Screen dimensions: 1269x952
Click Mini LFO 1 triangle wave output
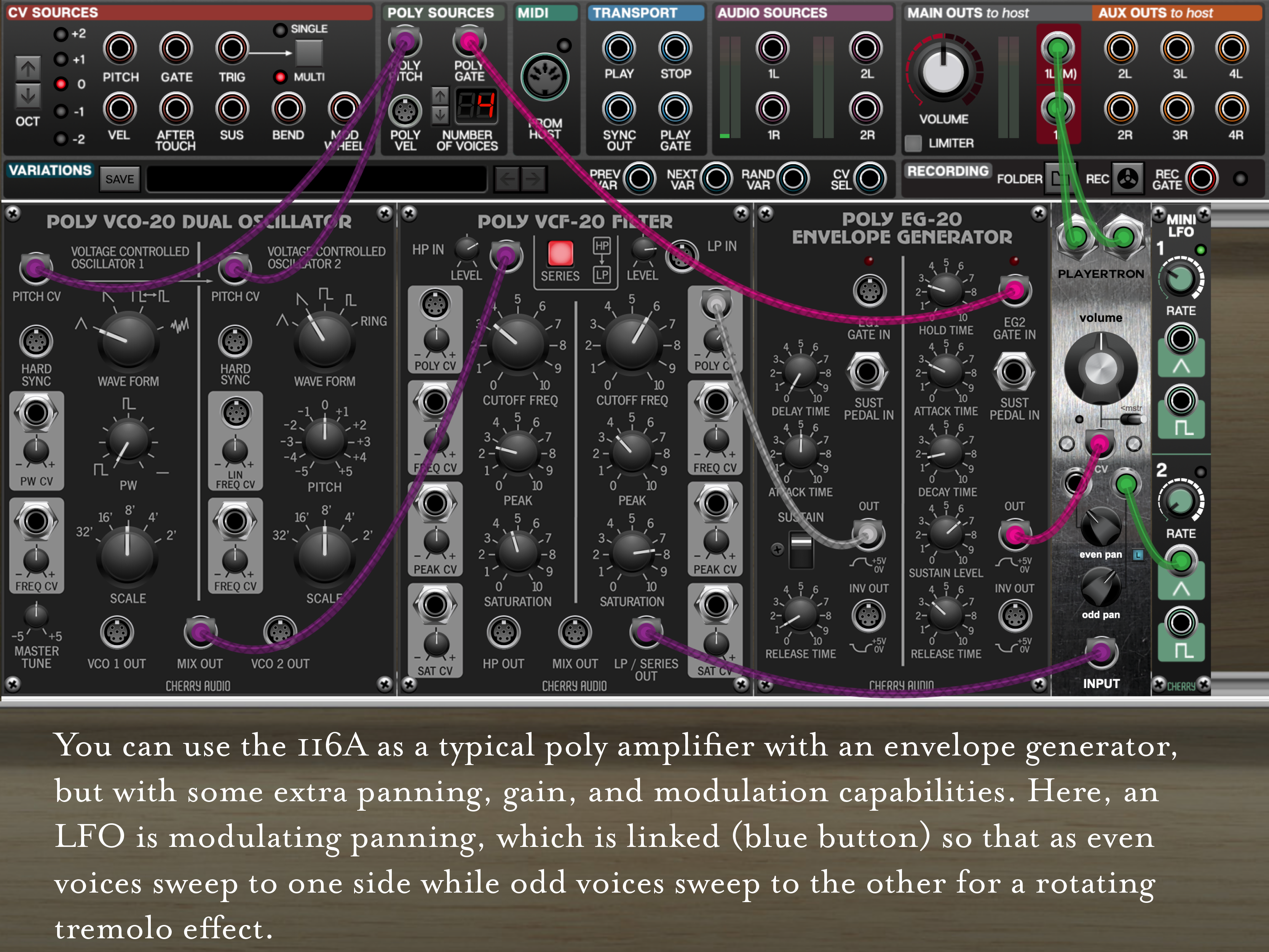1181,339
